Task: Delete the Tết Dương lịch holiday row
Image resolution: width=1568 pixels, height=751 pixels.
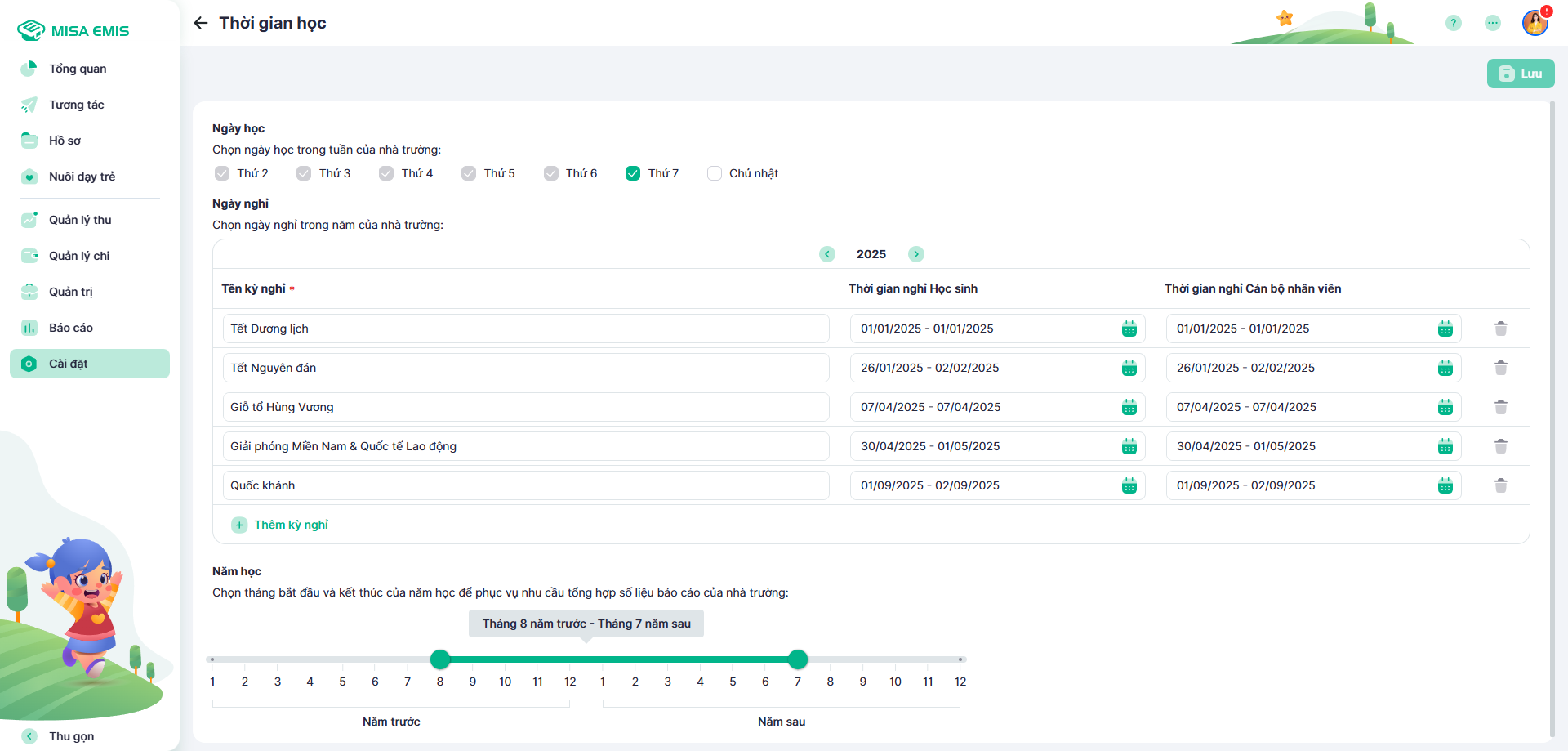Action: pyautogui.click(x=1500, y=329)
